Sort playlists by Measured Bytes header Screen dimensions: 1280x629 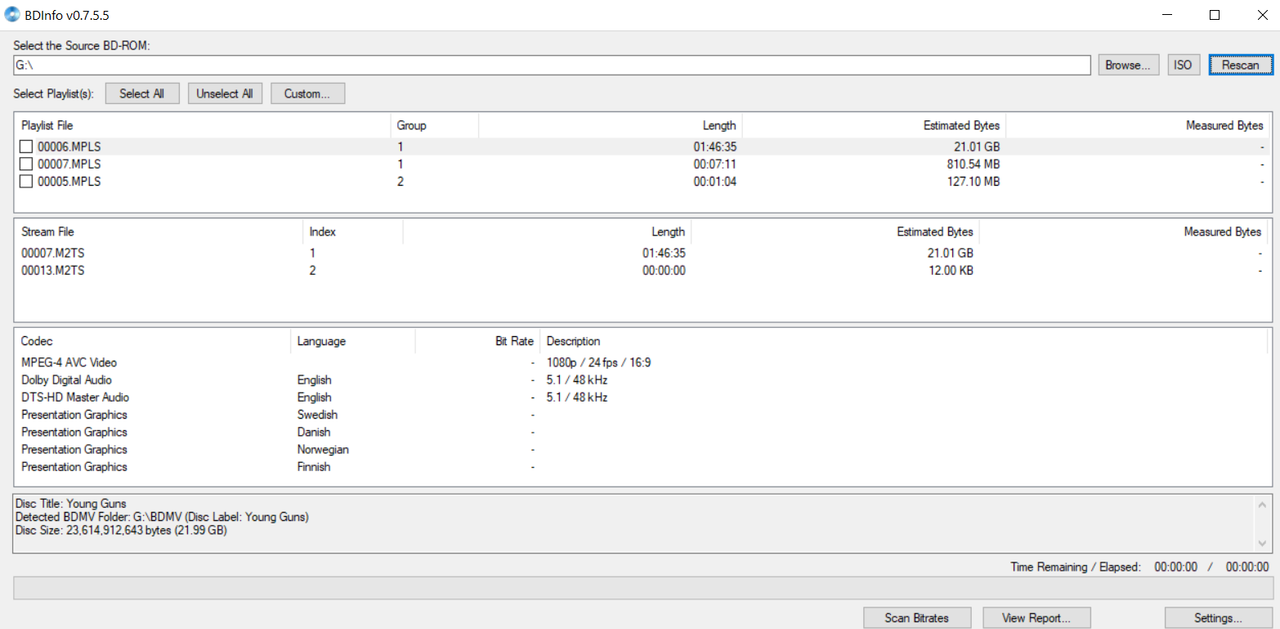click(1138, 126)
